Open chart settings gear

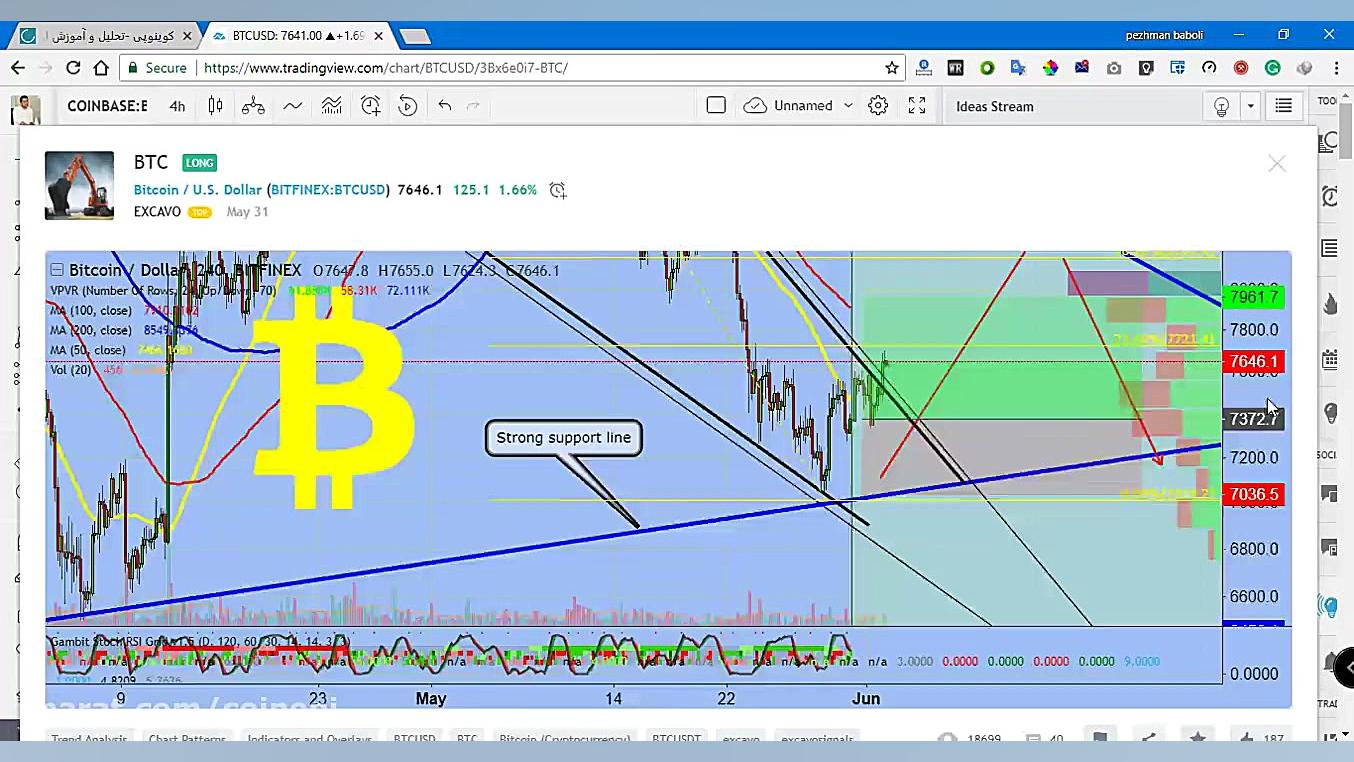[x=878, y=106]
